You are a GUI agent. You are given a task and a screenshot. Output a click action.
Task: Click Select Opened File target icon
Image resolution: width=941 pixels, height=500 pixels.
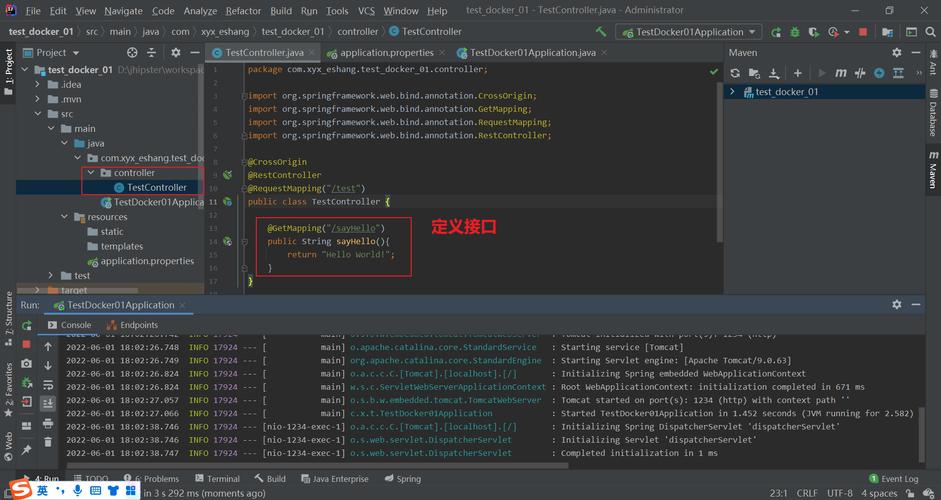pos(132,53)
